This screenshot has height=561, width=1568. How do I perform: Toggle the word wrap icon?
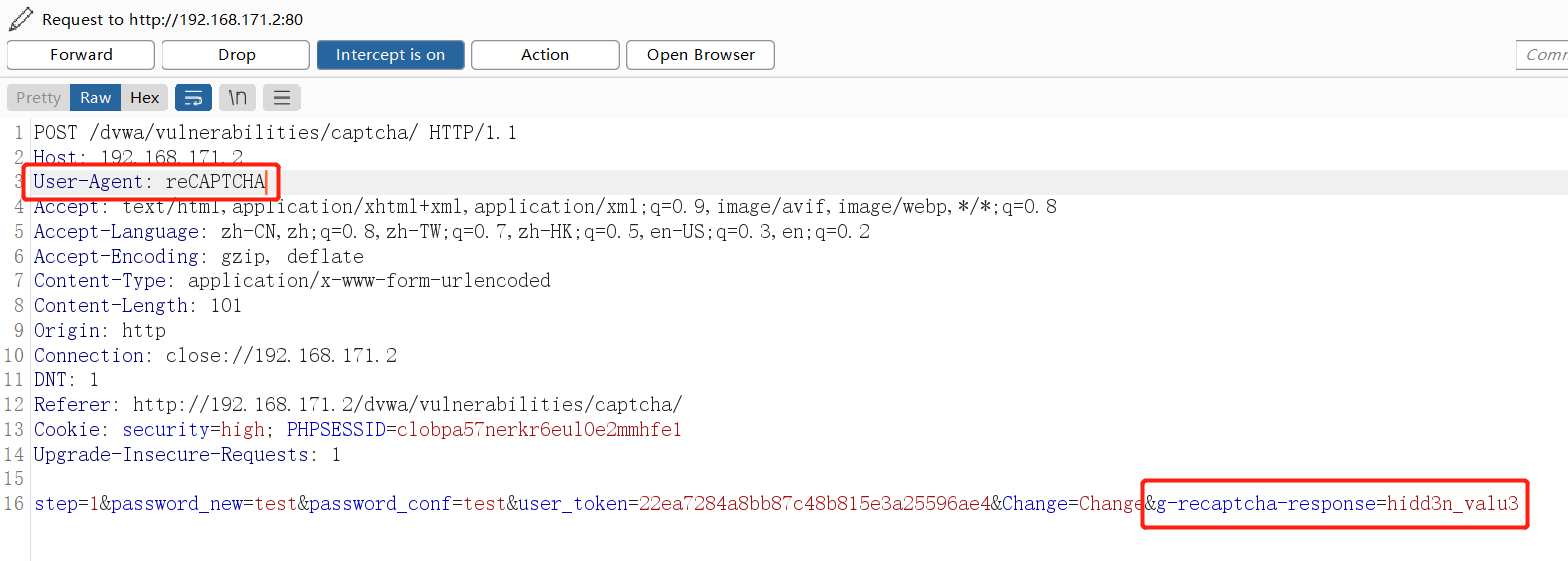193,97
